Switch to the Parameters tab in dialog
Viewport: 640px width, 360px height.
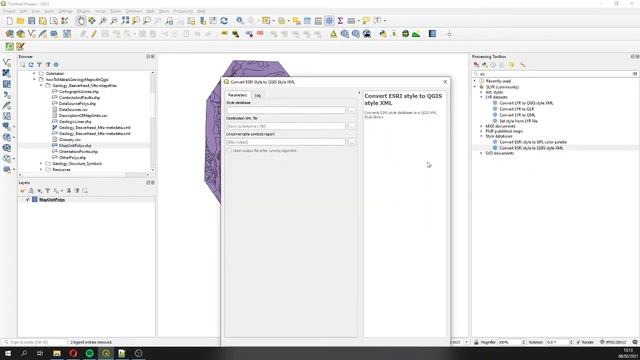point(238,95)
